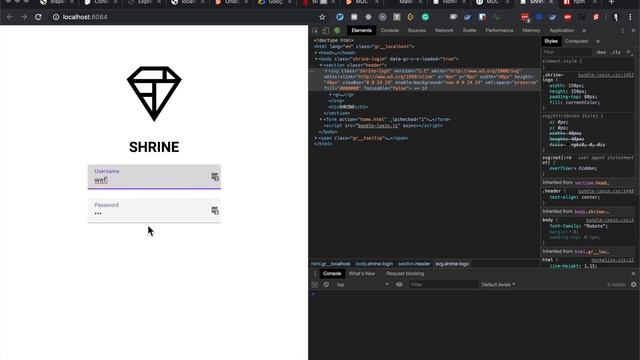Click the password manager icon in Password field
Viewport: 640px width, 360px height.
(215, 211)
